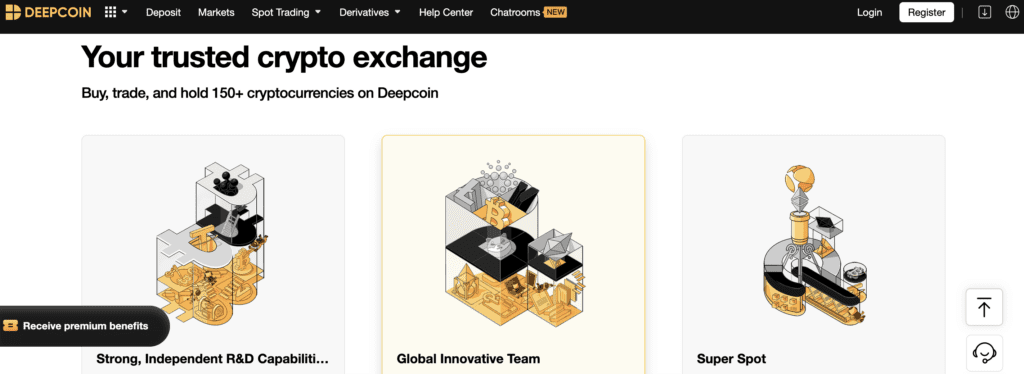The width and height of the screenshot is (1024, 374).
Task: Click the Register button
Action: [926, 12]
